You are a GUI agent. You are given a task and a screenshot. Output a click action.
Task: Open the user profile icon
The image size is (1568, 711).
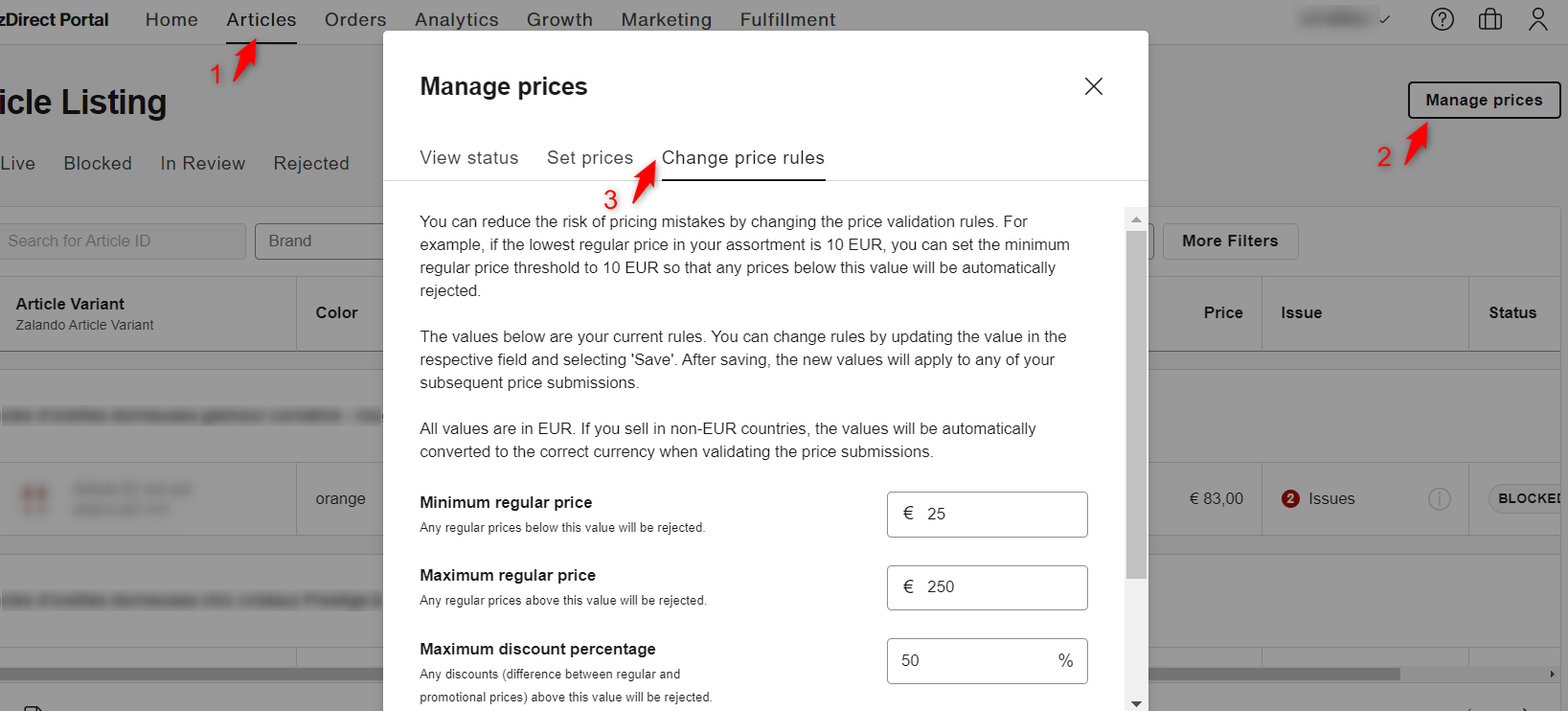[x=1537, y=19]
